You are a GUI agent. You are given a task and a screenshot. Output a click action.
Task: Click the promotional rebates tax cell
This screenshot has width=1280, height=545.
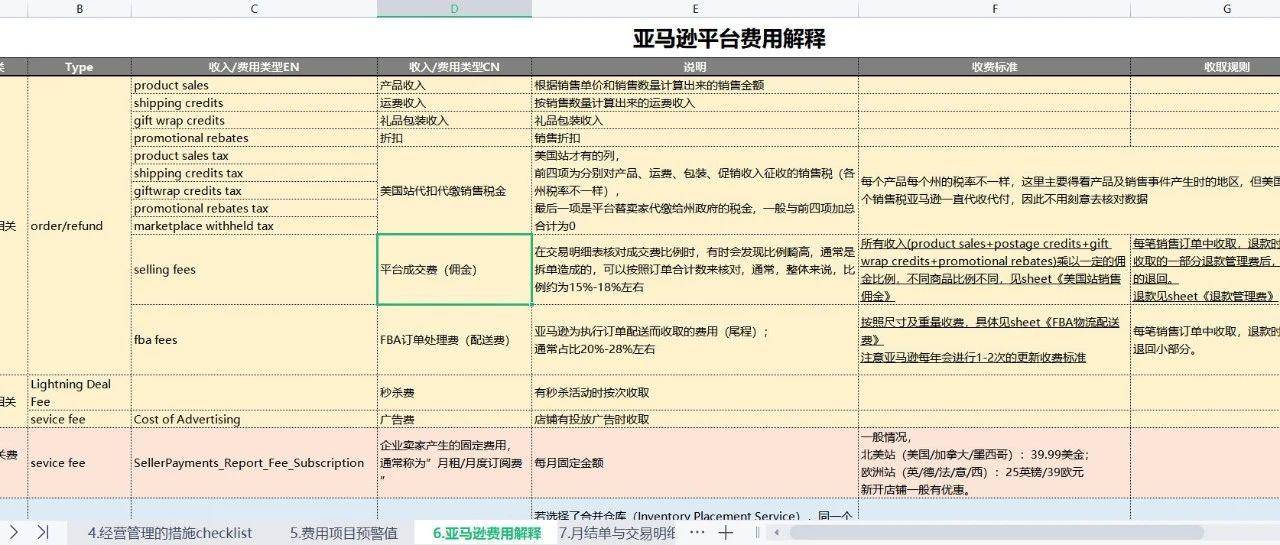coord(254,208)
